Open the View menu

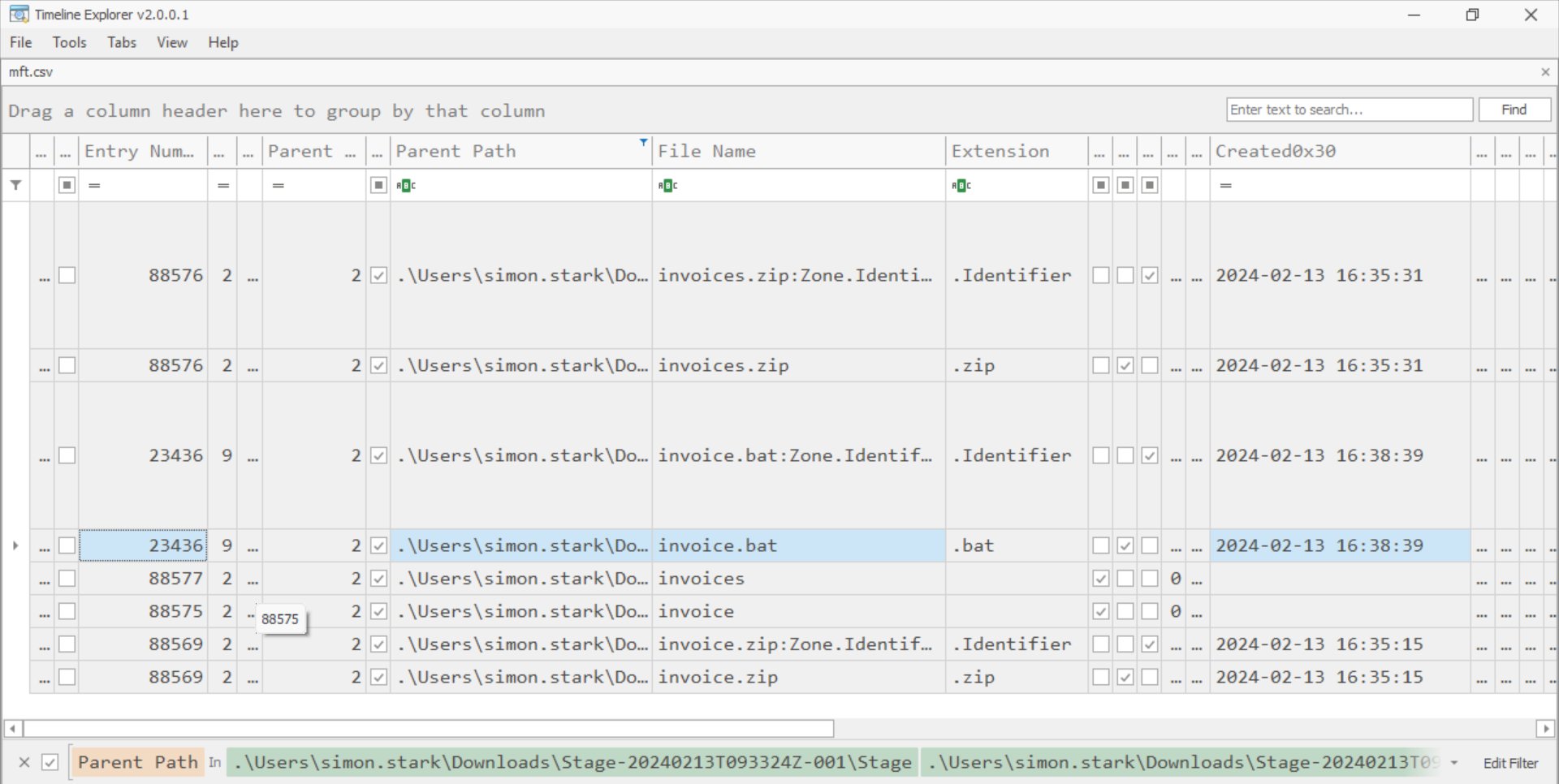point(172,42)
